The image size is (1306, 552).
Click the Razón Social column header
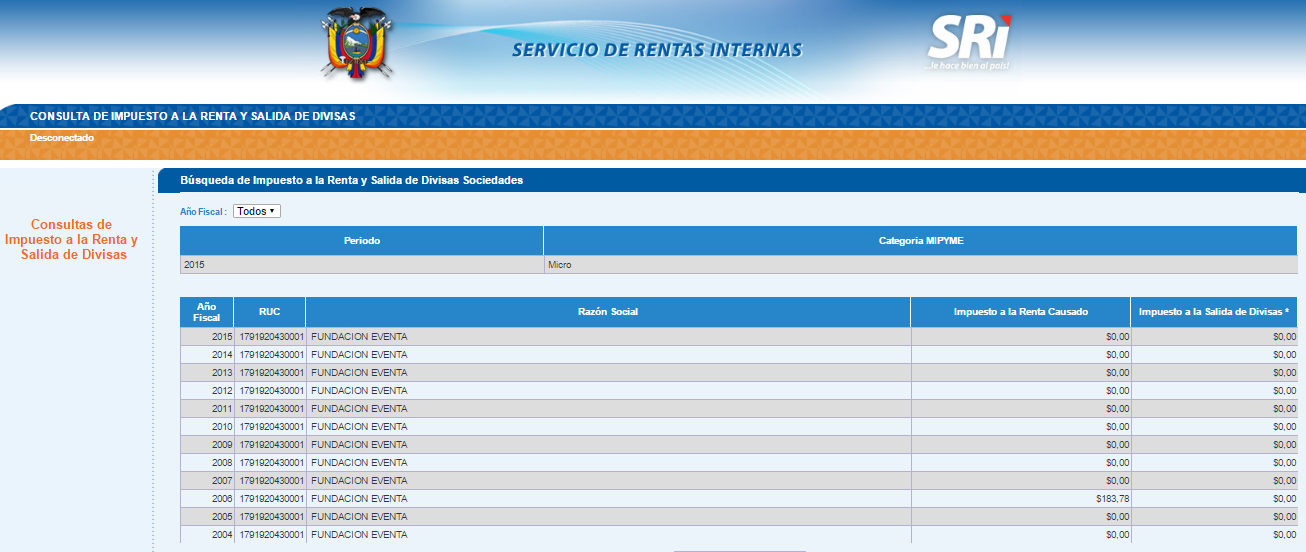[607, 312]
